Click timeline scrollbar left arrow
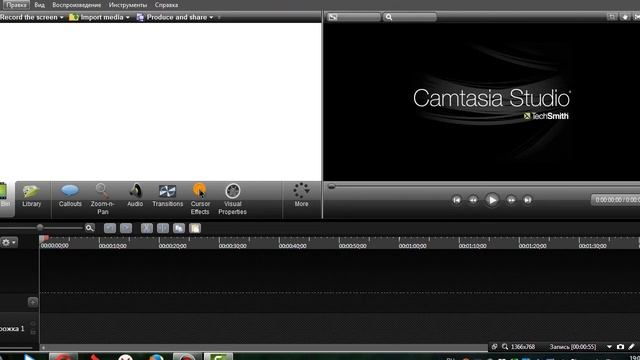Viewport: 640px width, 360px height. click(x=44, y=348)
